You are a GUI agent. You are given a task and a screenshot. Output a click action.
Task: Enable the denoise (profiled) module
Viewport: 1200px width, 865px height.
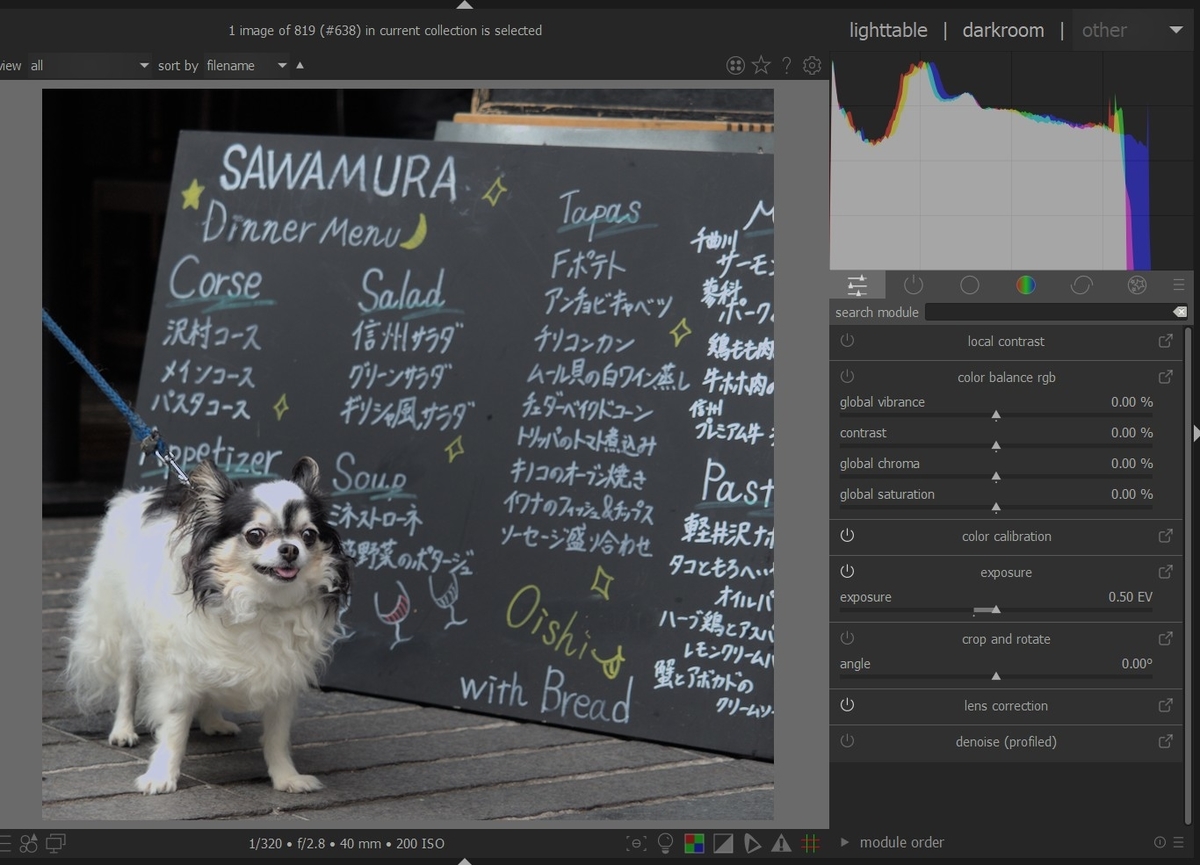(x=847, y=741)
